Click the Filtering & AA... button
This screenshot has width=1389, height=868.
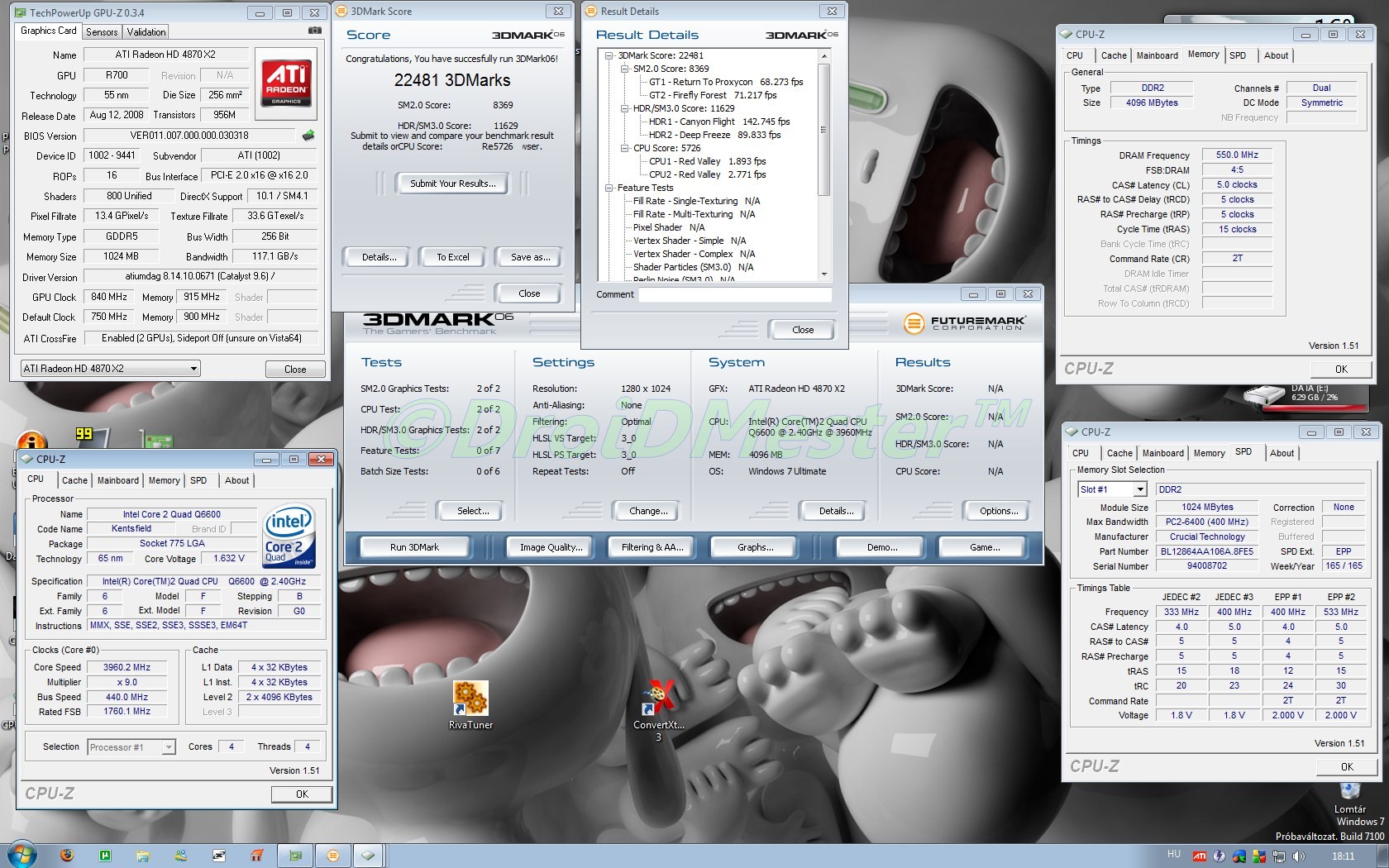(x=652, y=547)
